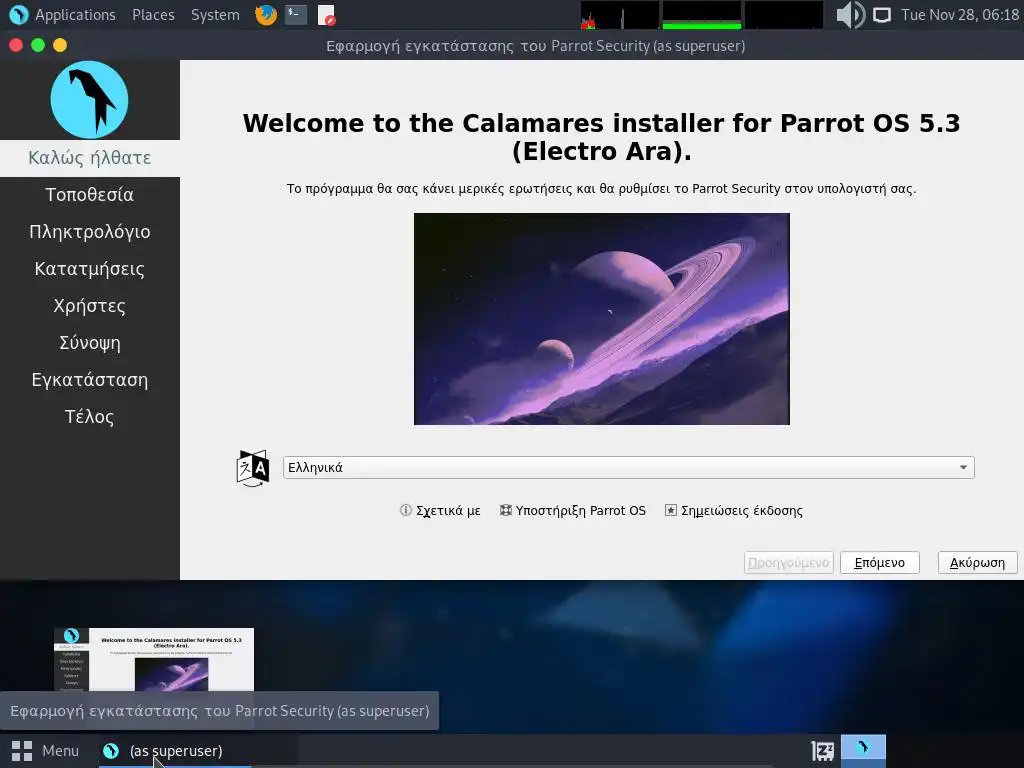The width and height of the screenshot is (1024, 768).
Task: Click the CPU monitor graph in panel
Action: click(619, 14)
